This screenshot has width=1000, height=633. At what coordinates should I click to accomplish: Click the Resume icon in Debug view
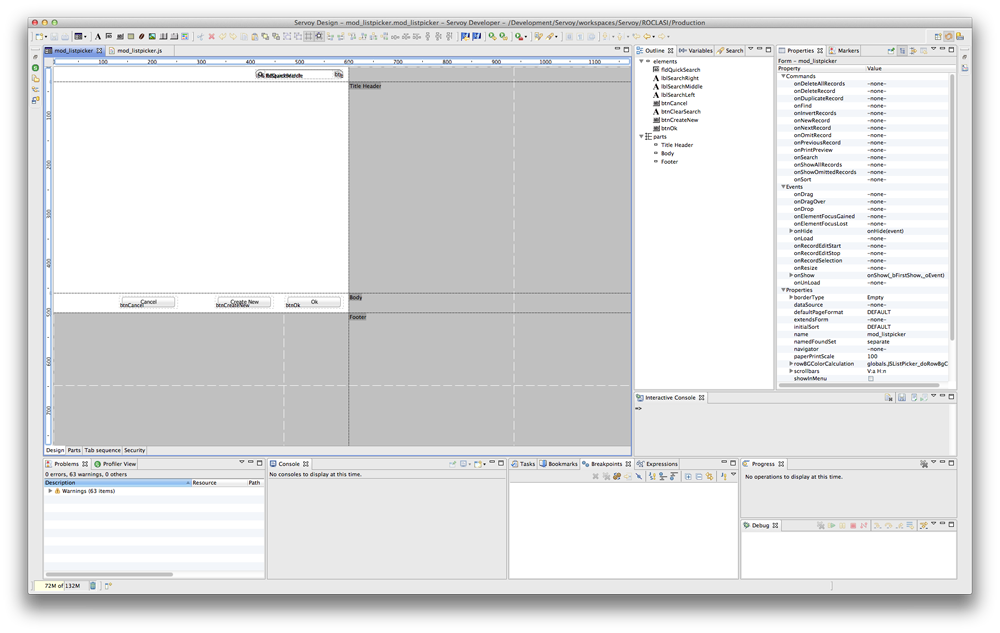click(x=832, y=526)
